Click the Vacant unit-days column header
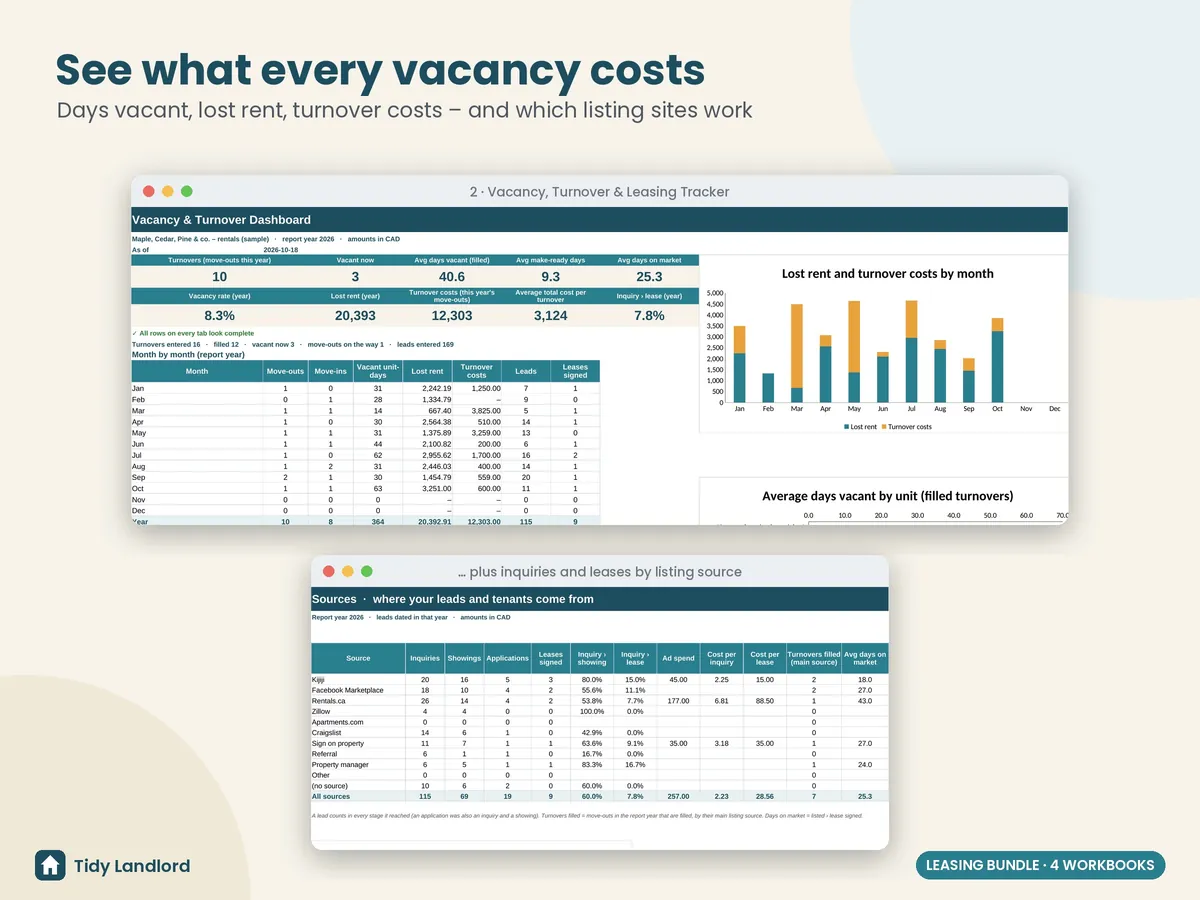Screen dimensions: 1200x900 coord(378,371)
